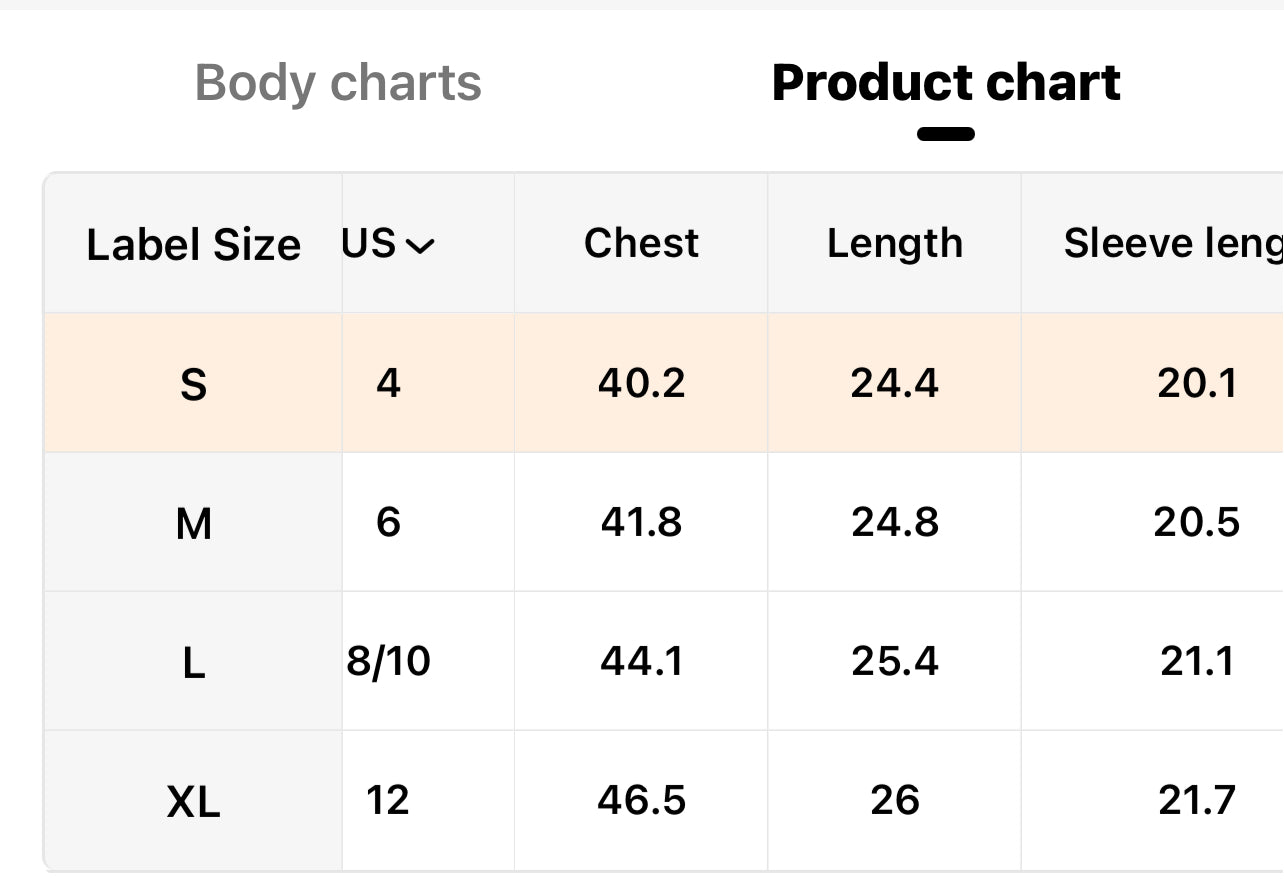The width and height of the screenshot is (1284, 888).
Task: Click US size 12 cell
Action: pyautogui.click(x=388, y=800)
